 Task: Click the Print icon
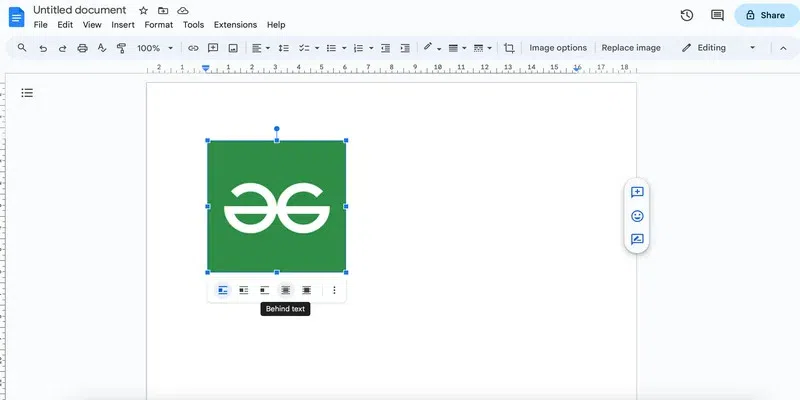click(x=82, y=48)
